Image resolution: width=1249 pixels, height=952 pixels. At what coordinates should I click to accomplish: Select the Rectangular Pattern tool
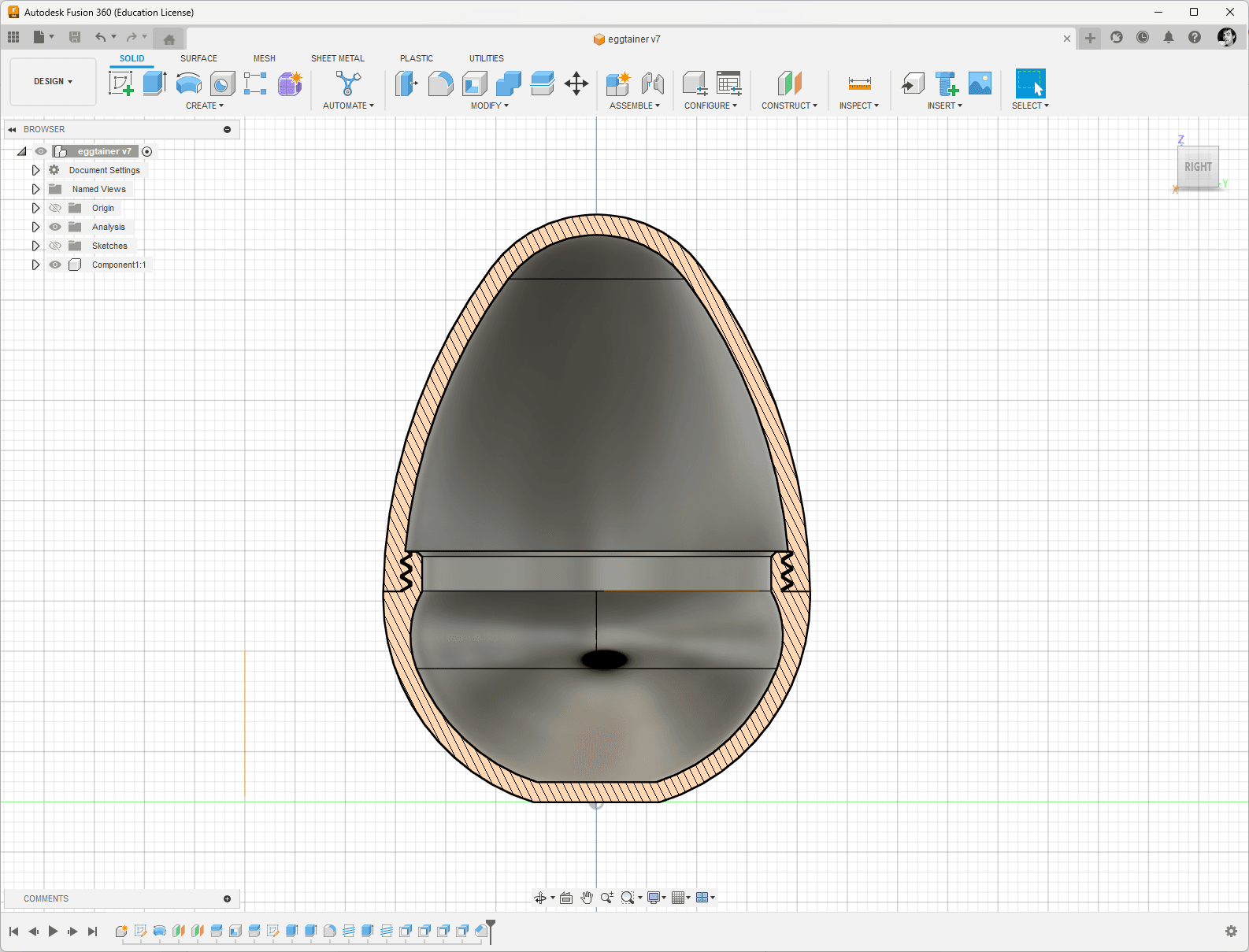(255, 83)
